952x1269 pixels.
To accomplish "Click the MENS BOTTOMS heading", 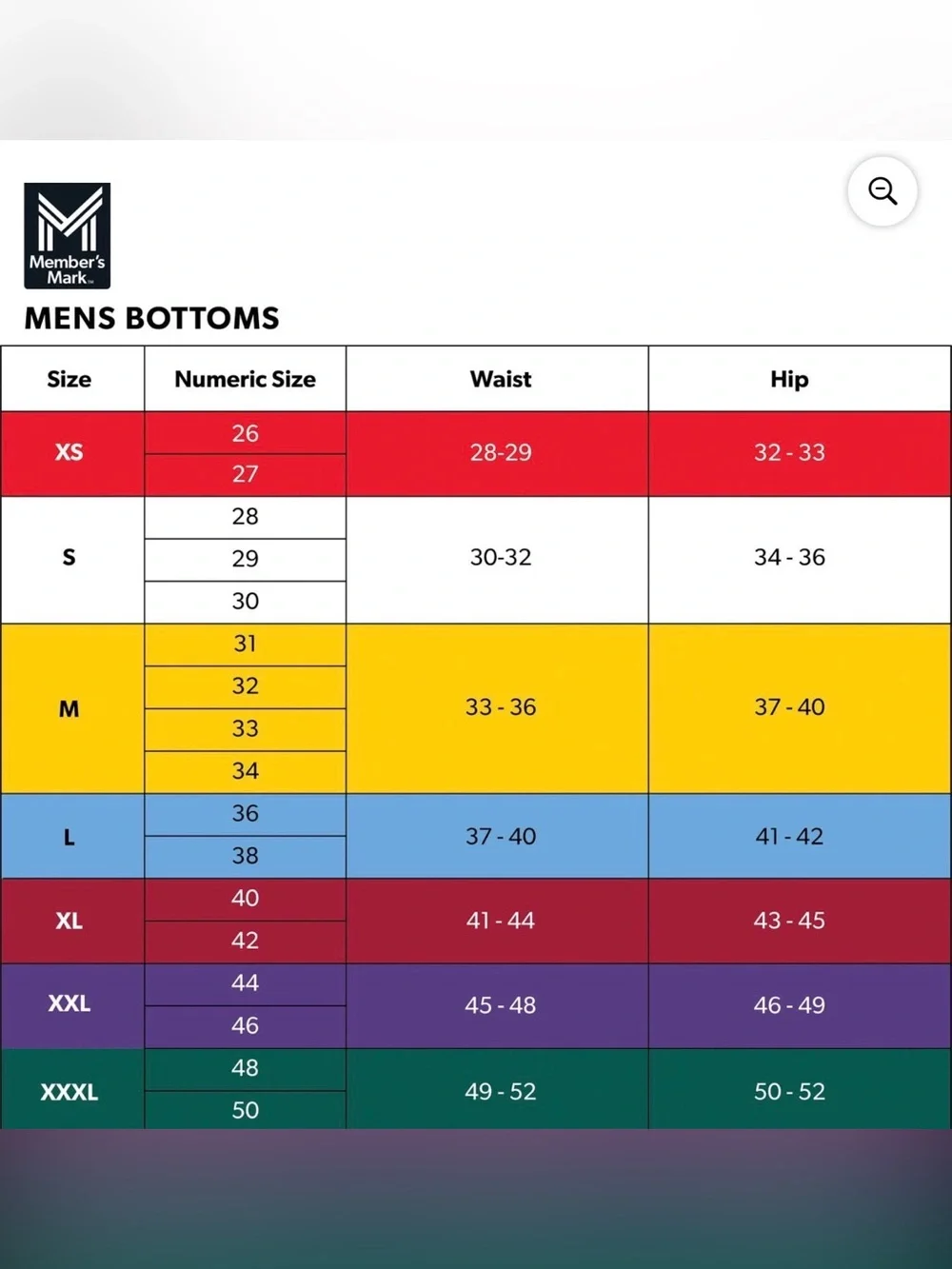I will click(x=151, y=318).
